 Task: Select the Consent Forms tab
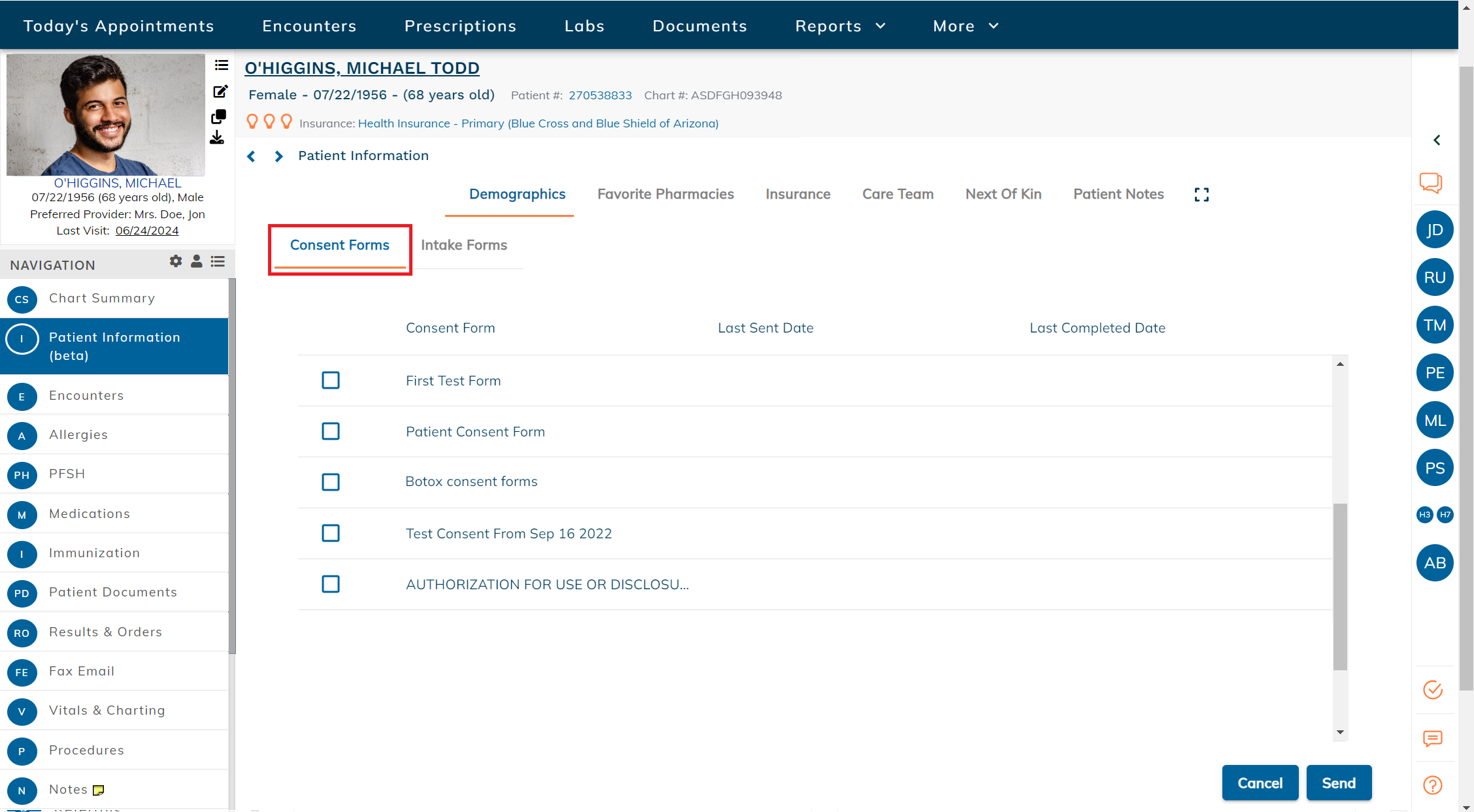340,245
